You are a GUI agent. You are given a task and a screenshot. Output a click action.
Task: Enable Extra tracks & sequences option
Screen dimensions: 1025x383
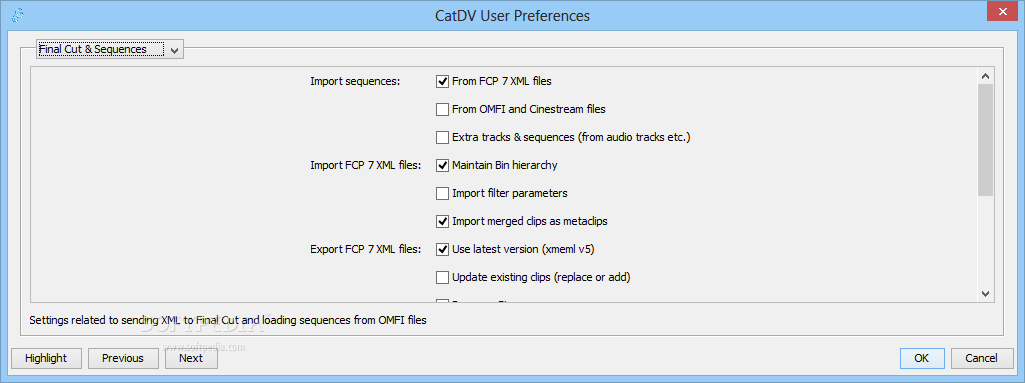443,137
